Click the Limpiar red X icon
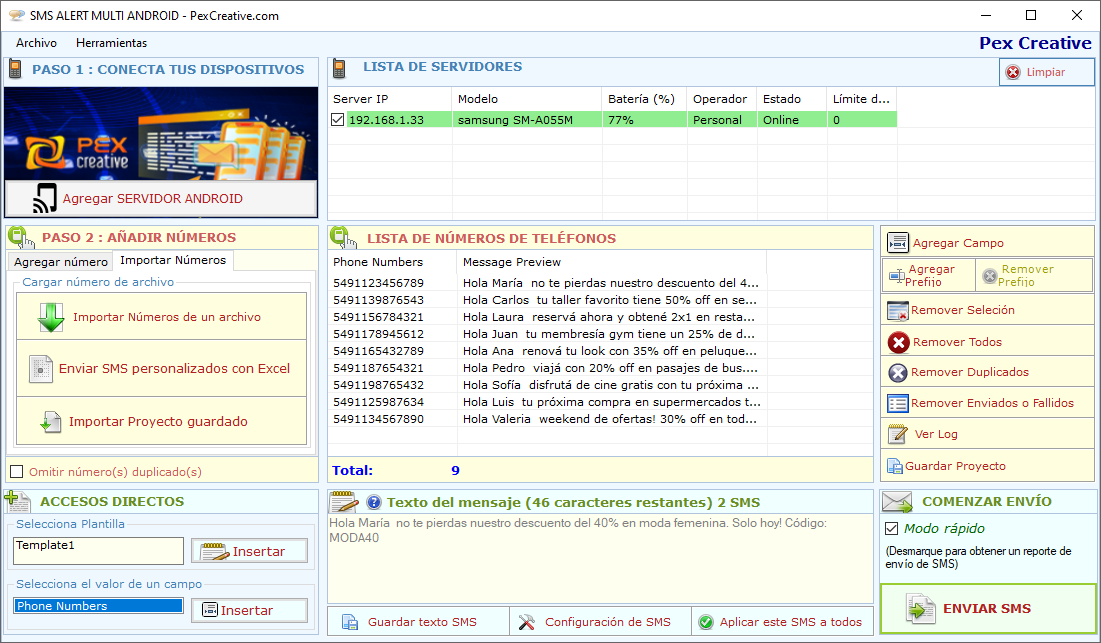This screenshot has height=643, width=1101. pyautogui.click(x=1013, y=72)
